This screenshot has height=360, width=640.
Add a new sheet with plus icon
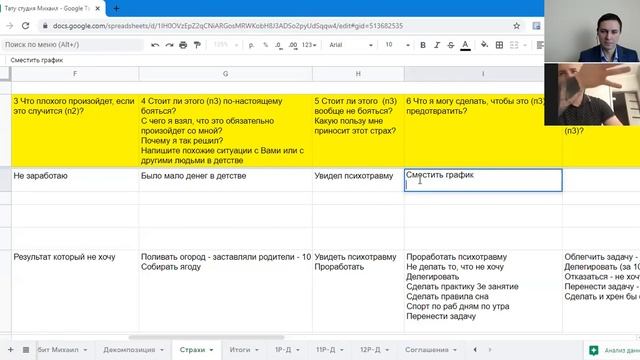tap(11, 350)
